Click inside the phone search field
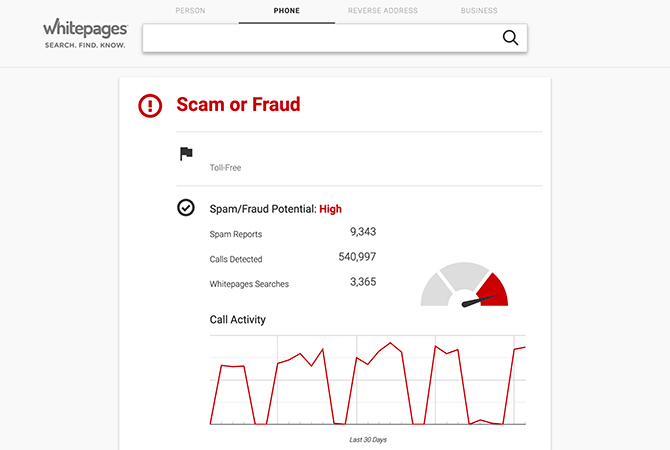Image resolution: width=670 pixels, height=450 pixels. [320, 38]
